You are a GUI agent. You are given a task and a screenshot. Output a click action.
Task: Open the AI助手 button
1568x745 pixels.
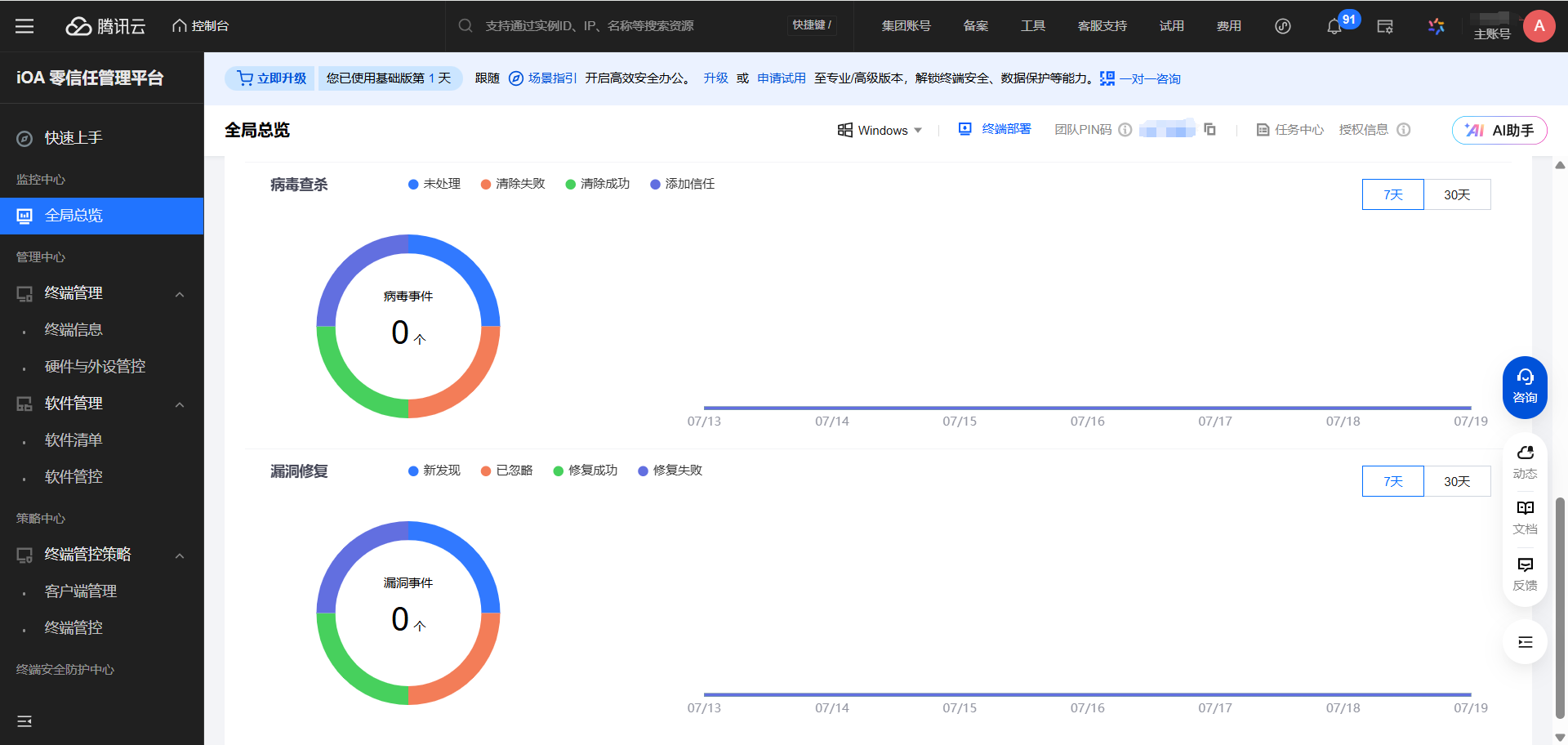(1499, 130)
